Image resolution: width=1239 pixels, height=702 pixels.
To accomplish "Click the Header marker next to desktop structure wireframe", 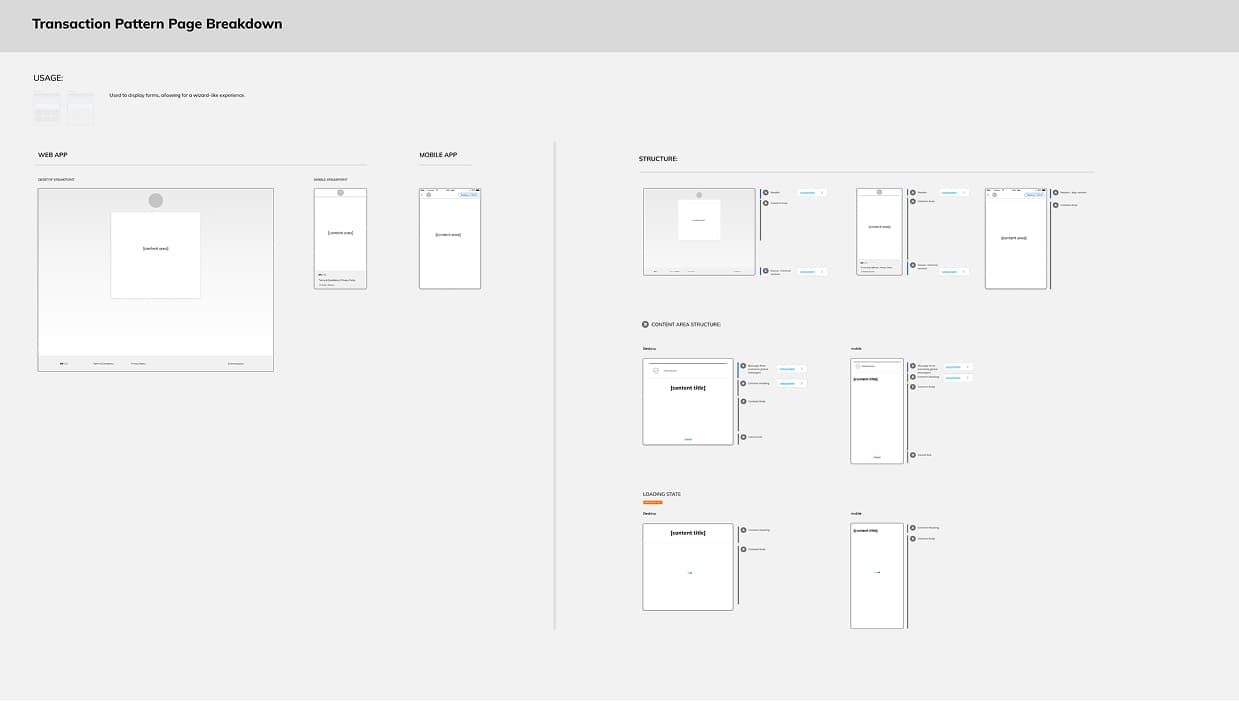I will point(765,192).
